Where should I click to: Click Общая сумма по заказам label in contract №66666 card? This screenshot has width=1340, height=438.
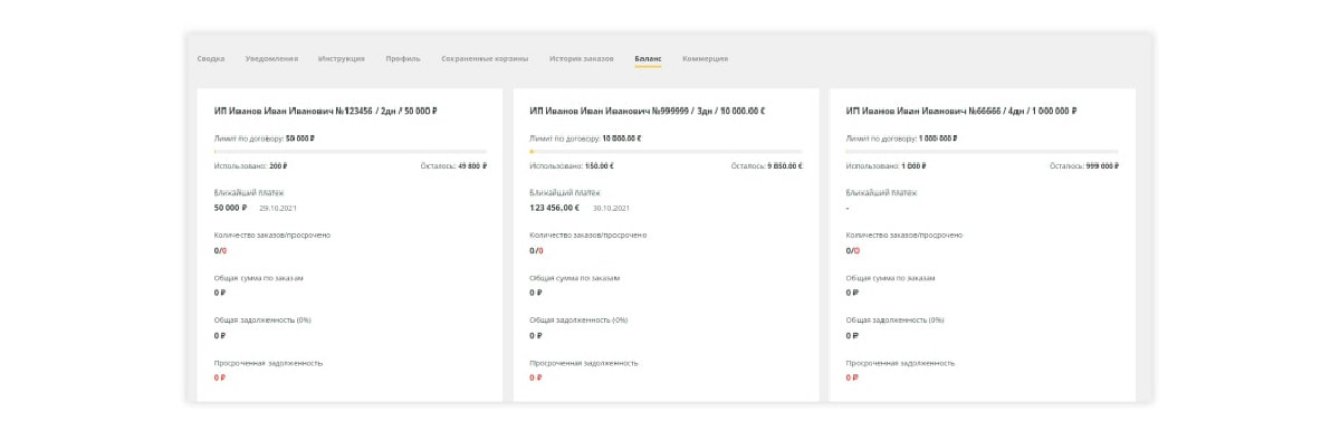(891, 277)
